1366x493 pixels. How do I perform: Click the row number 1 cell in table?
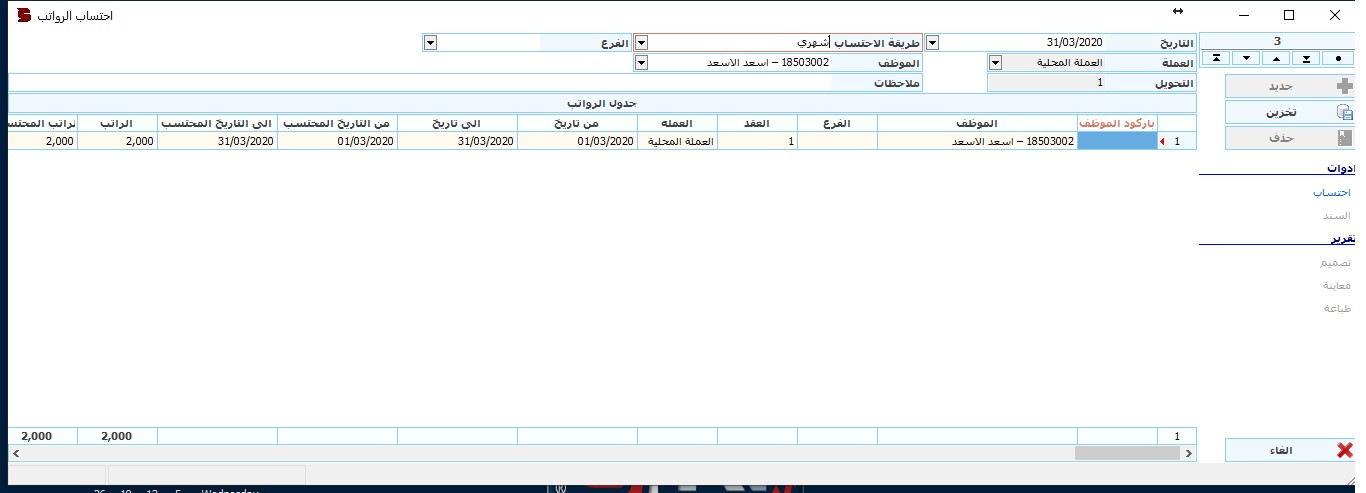pyautogui.click(x=1177, y=142)
